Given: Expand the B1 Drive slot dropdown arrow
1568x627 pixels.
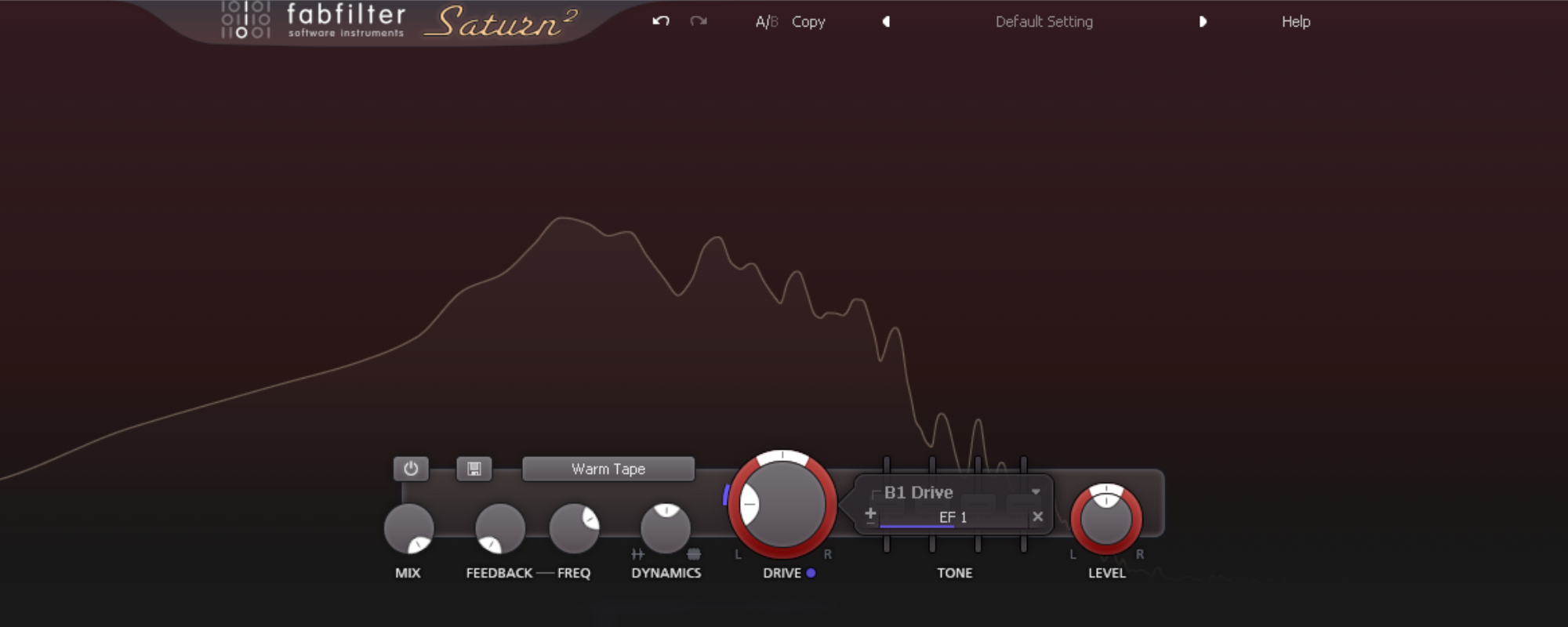Looking at the screenshot, I should (x=1036, y=492).
